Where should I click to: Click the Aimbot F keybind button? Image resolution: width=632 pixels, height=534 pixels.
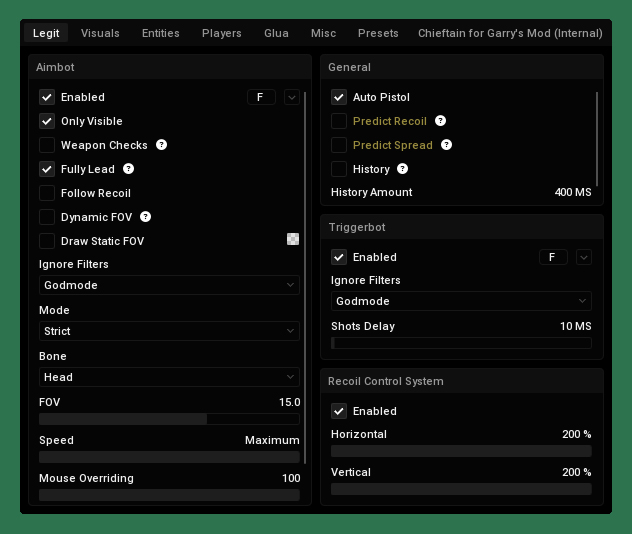click(261, 97)
